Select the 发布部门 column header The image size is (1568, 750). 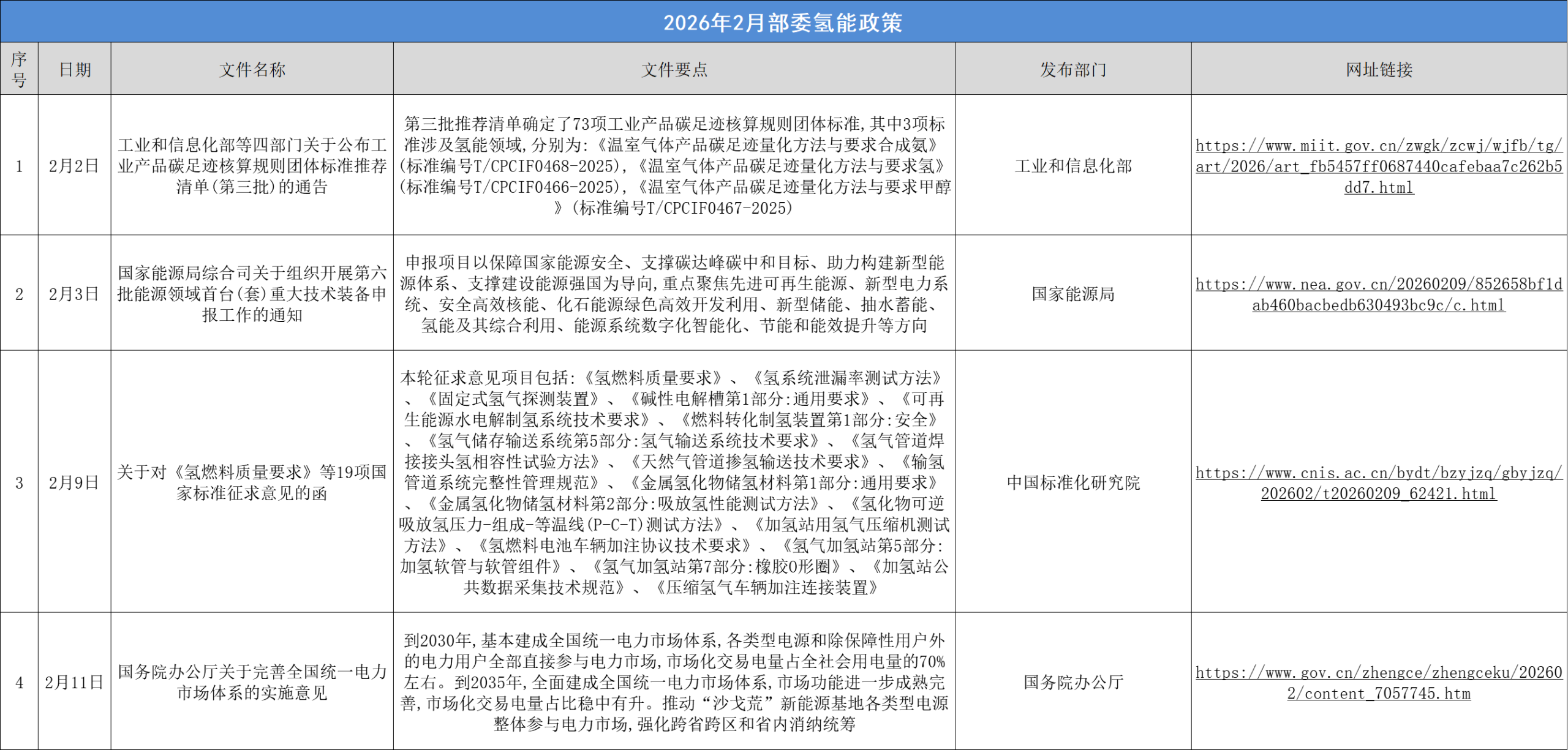coord(1073,69)
